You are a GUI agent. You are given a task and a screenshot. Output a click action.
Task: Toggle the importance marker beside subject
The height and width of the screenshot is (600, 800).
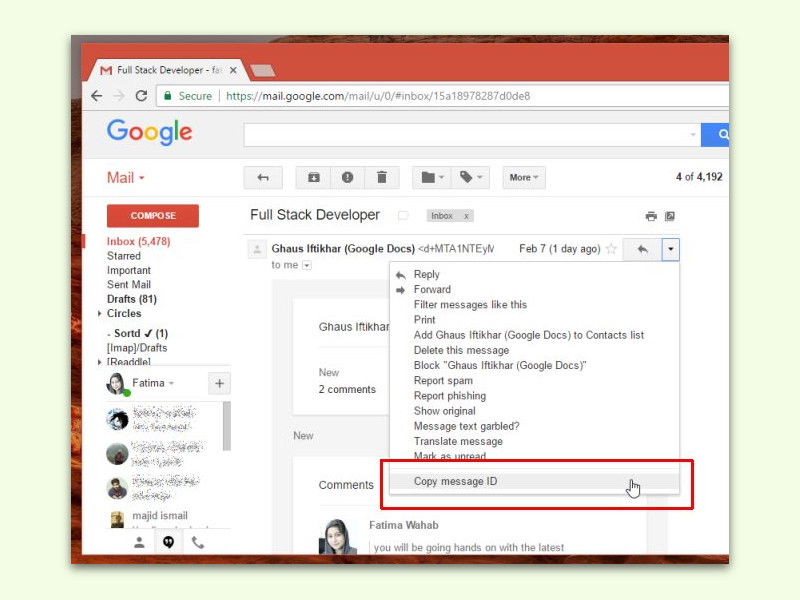[x=403, y=216]
